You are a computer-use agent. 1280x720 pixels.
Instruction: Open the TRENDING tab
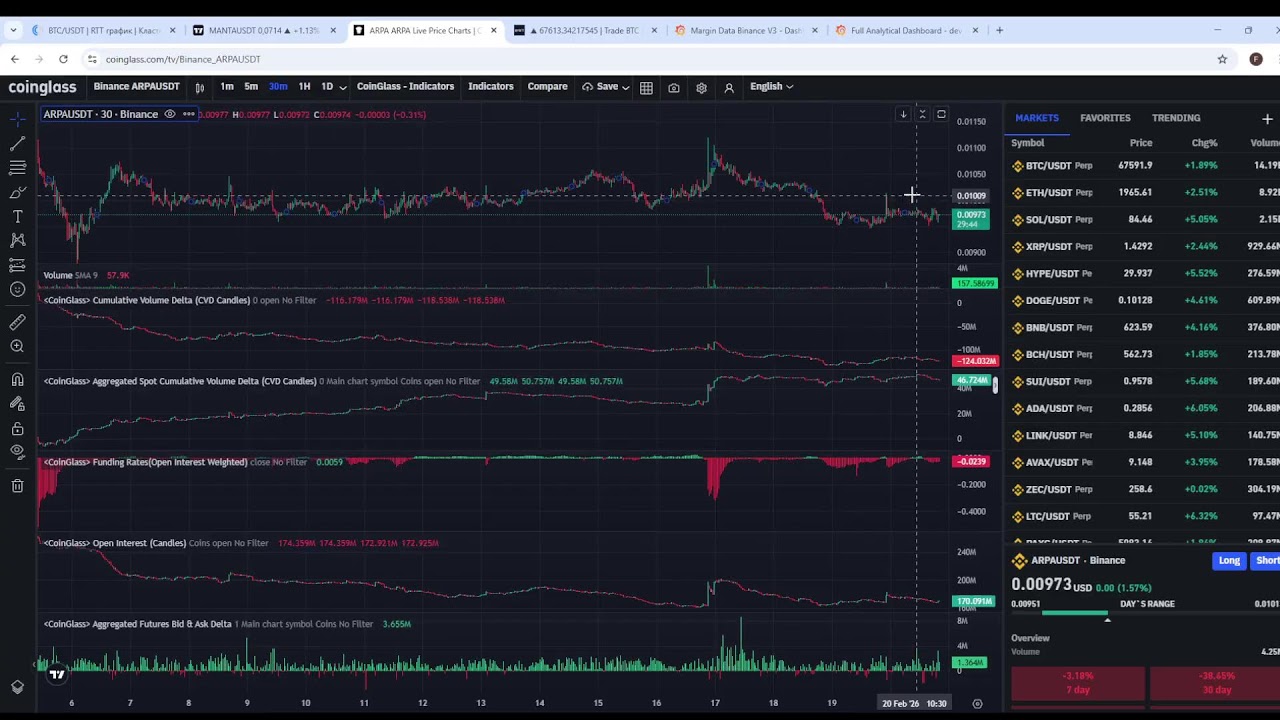tap(1176, 118)
